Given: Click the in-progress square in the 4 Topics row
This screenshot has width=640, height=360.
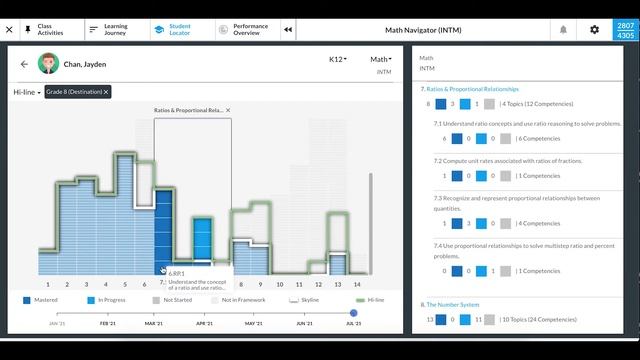Looking at the screenshot, I should point(465,104).
